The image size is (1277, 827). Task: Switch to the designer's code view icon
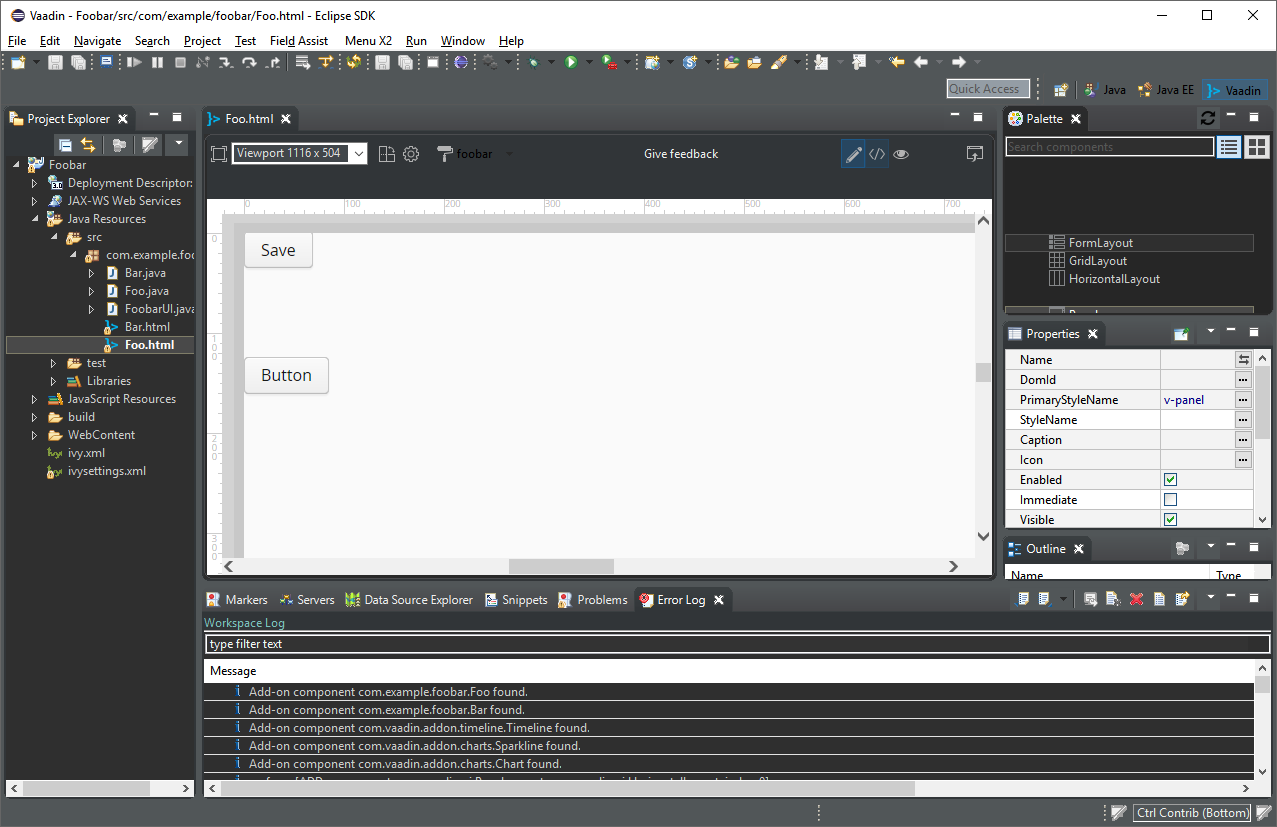[x=877, y=154]
